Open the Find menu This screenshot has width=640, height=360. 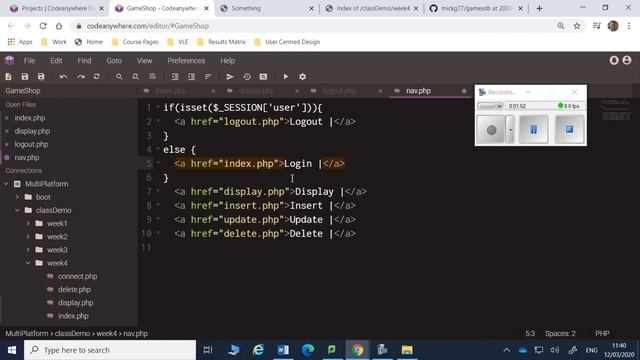pos(84,61)
